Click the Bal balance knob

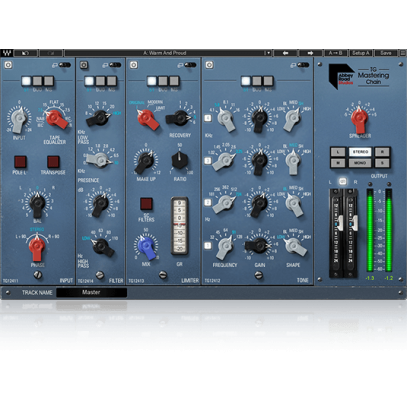[x=37, y=204]
